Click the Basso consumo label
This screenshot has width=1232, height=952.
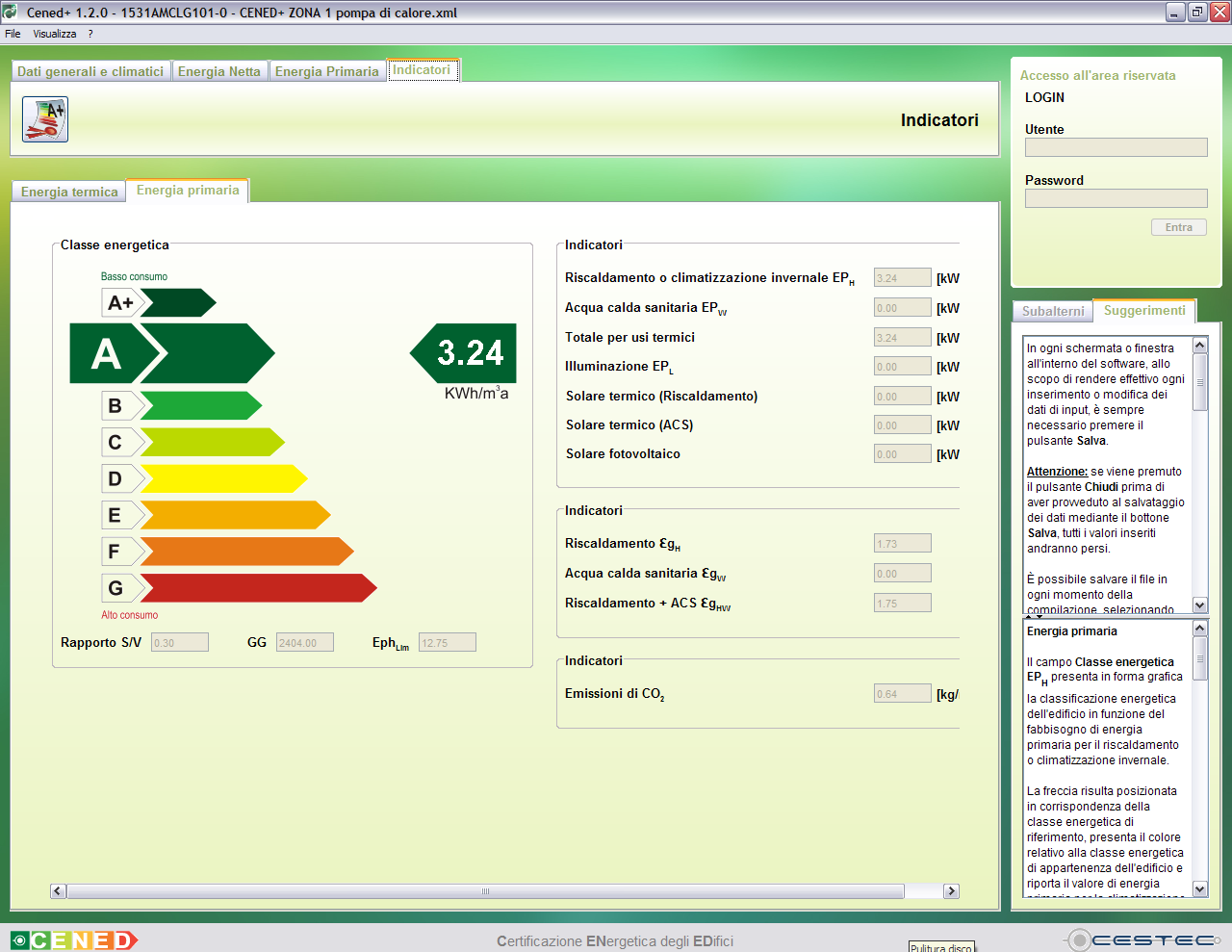(134, 276)
